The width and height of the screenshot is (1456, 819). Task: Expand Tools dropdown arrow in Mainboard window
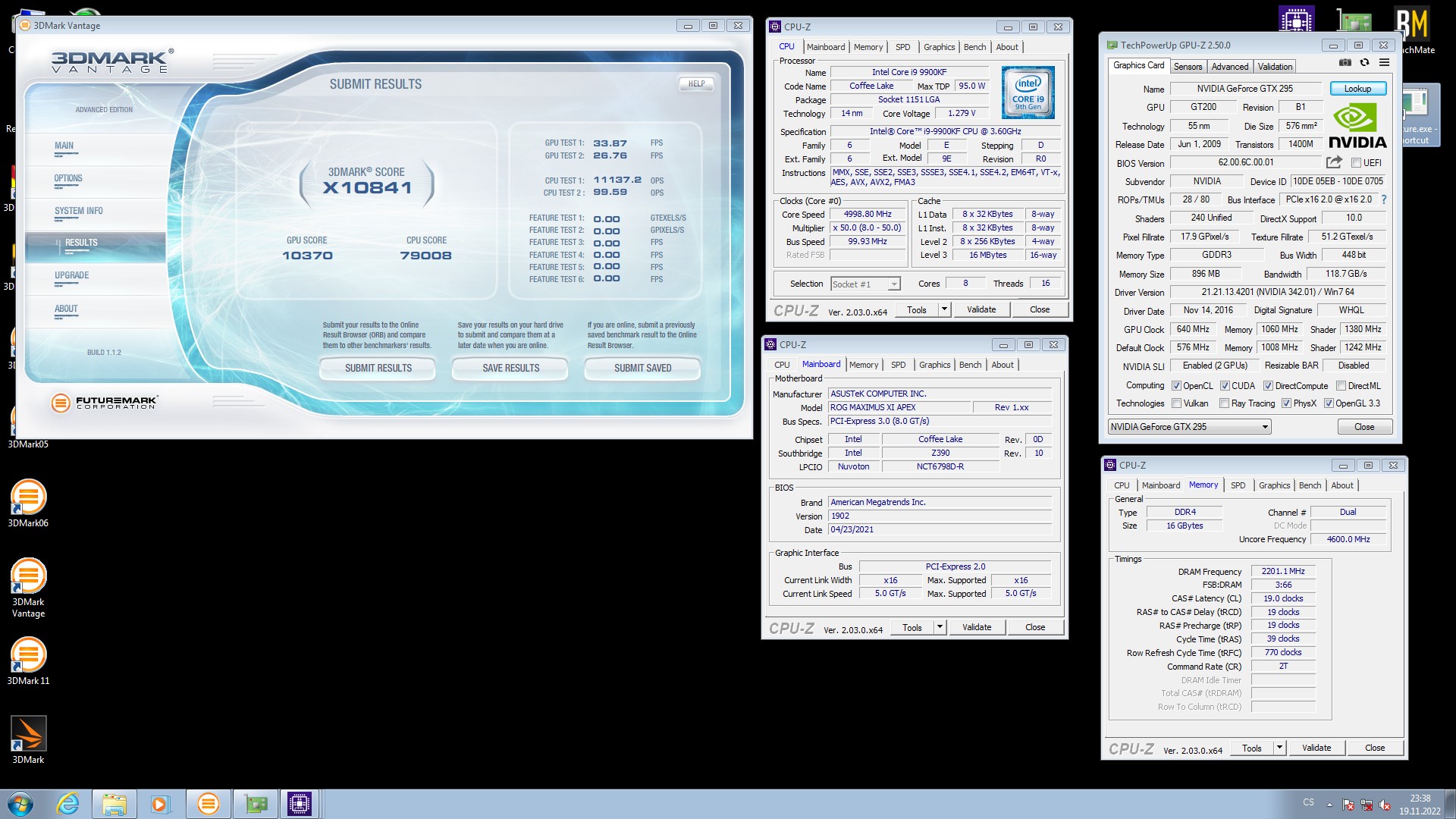click(940, 627)
